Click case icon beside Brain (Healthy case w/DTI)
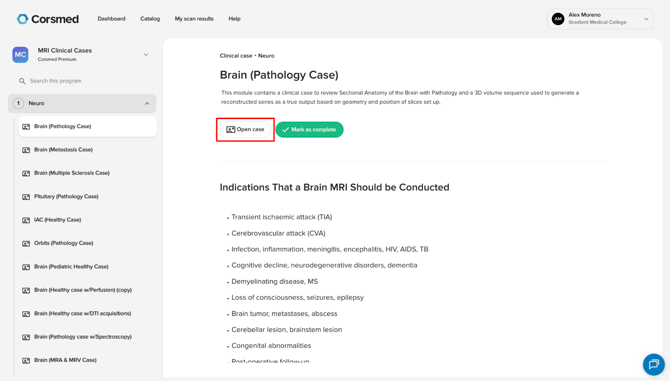The width and height of the screenshot is (670, 381). (26, 314)
